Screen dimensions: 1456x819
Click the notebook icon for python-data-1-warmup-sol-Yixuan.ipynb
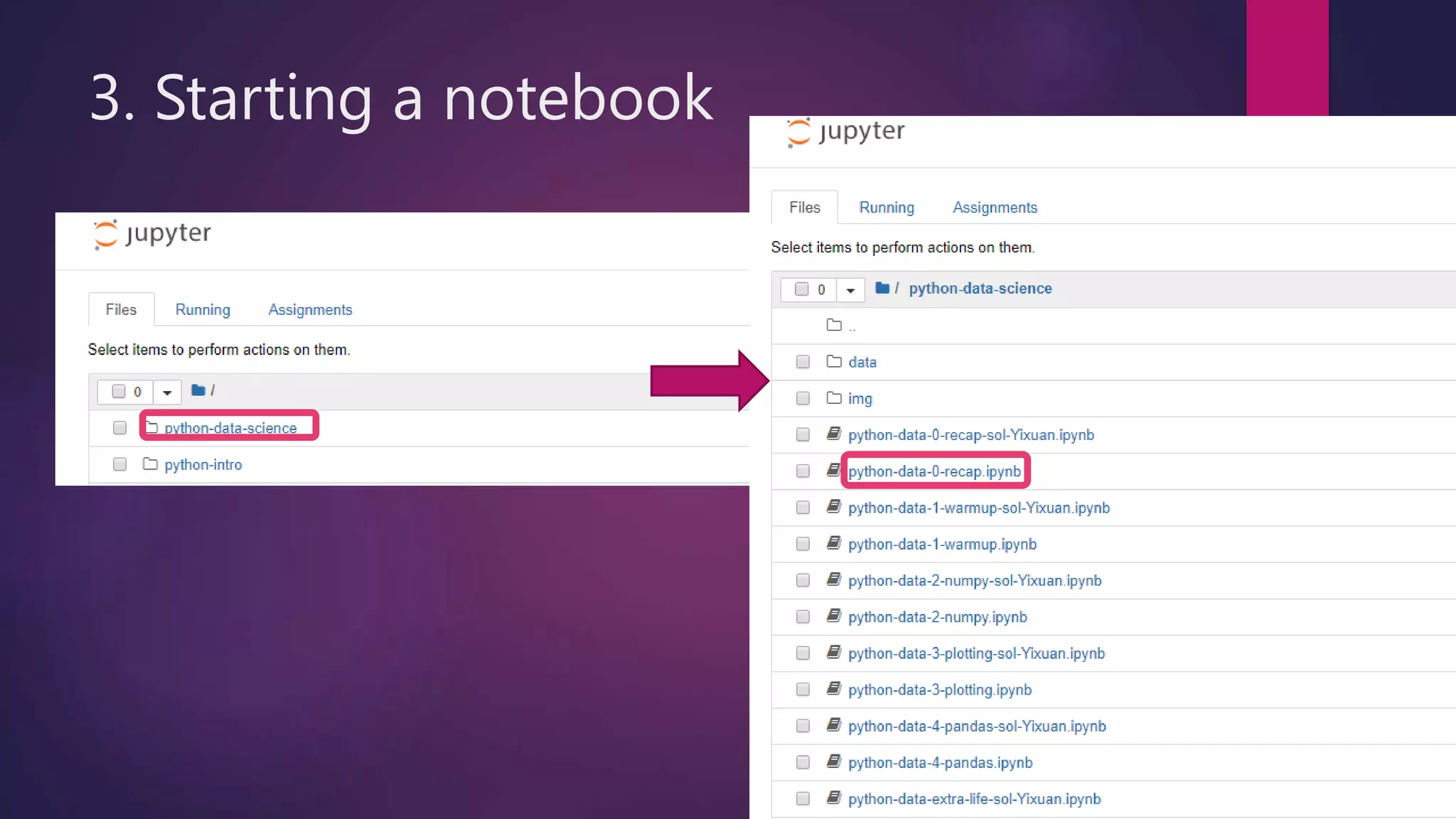pyautogui.click(x=834, y=506)
